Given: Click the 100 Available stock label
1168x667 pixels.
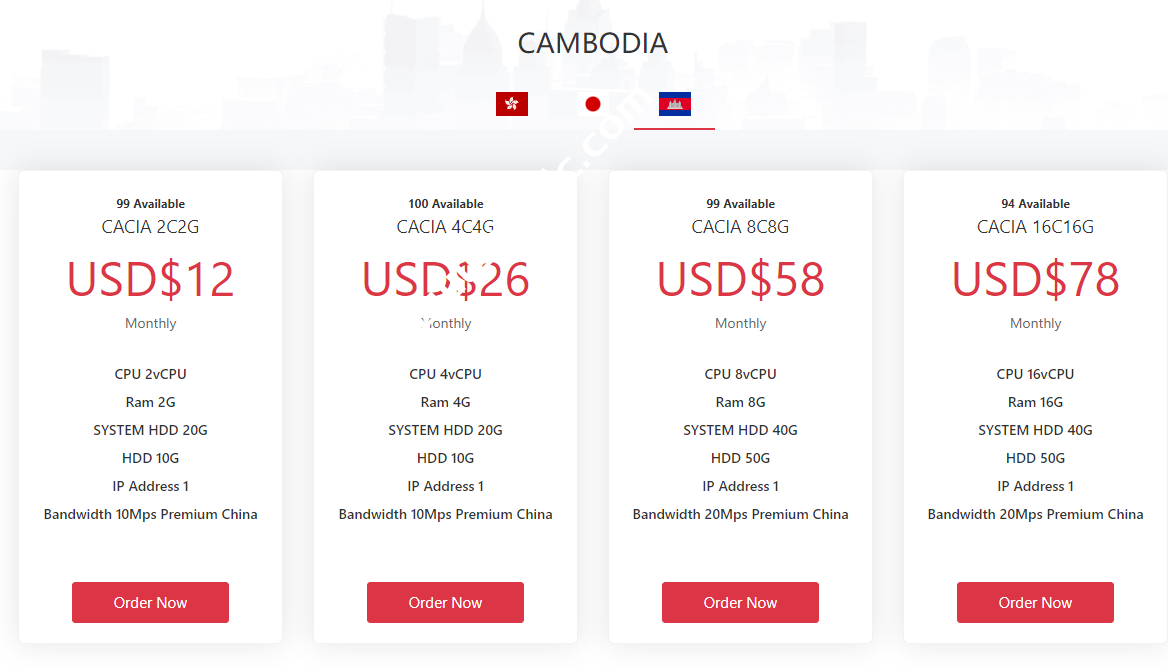Looking at the screenshot, I should point(445,204).
